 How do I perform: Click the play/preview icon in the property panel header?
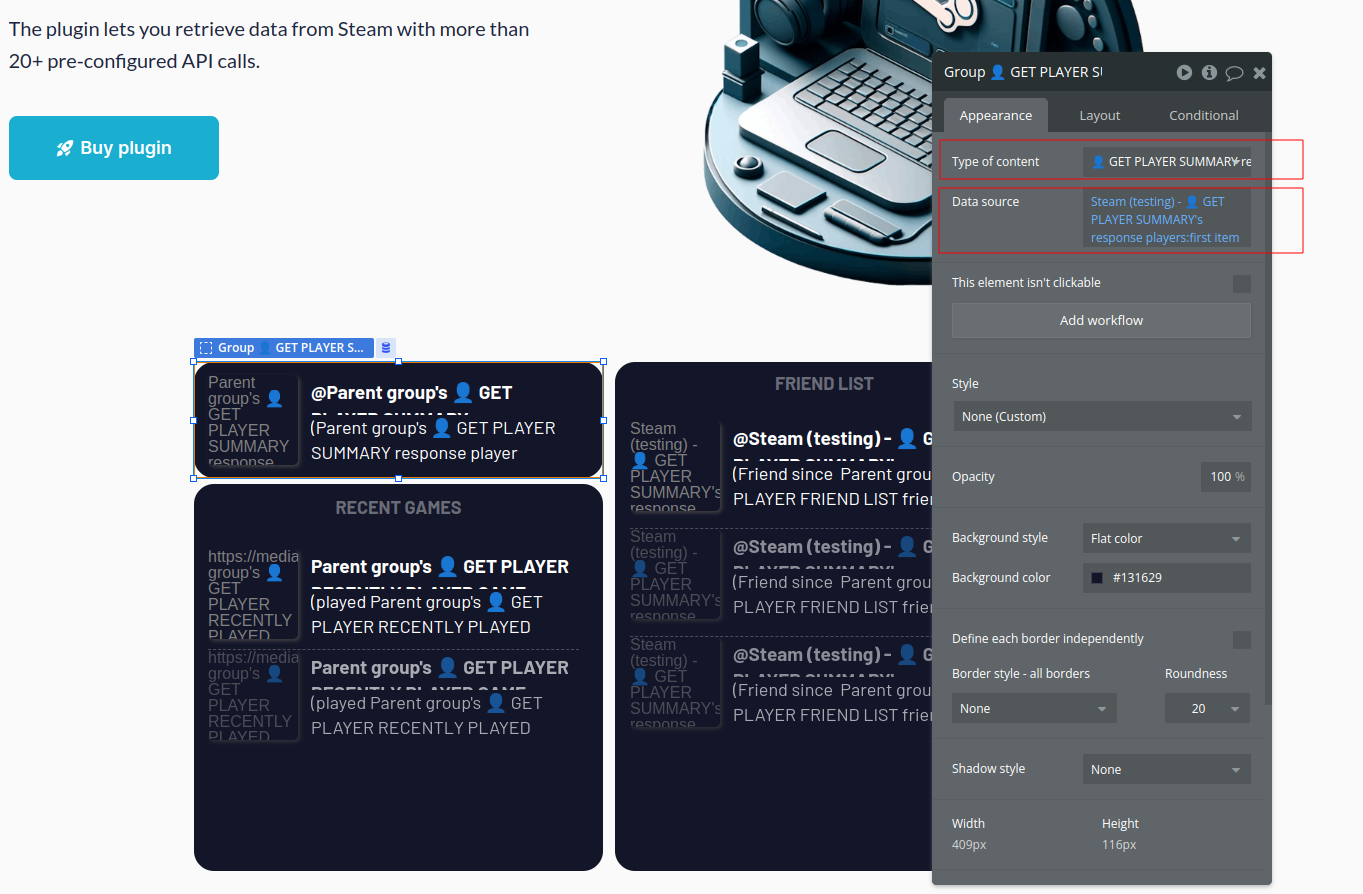(1184, 72)
